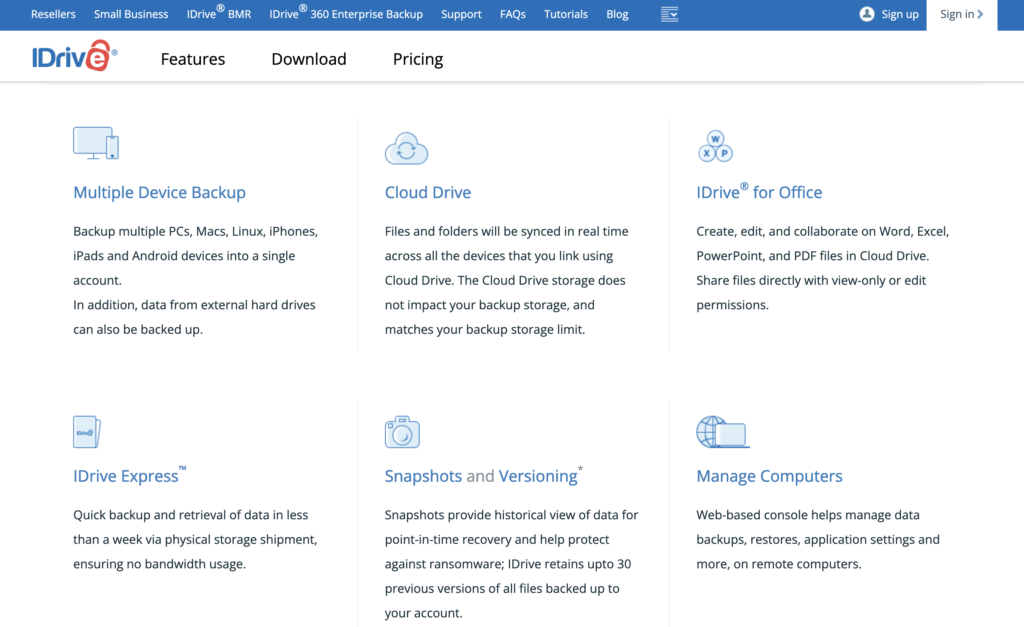This screenshot has width=1024, height=627.
Task: Click text 'more, on remote computers.'
Action: coord(778,564)
